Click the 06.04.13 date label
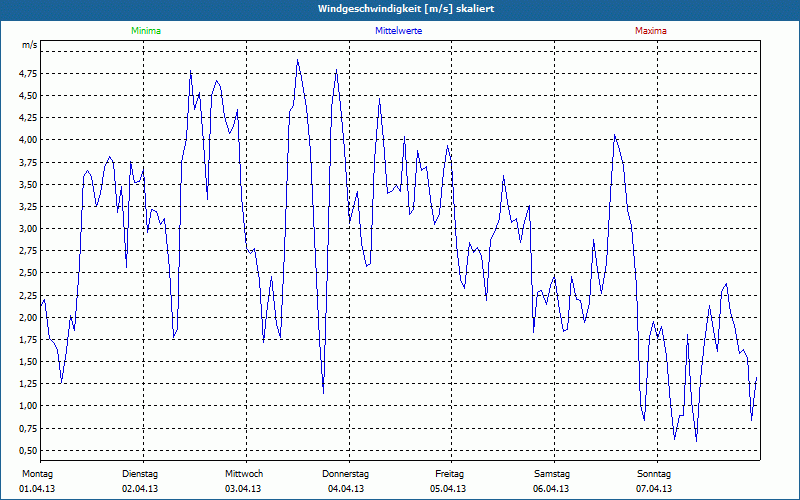 point(551,489)
